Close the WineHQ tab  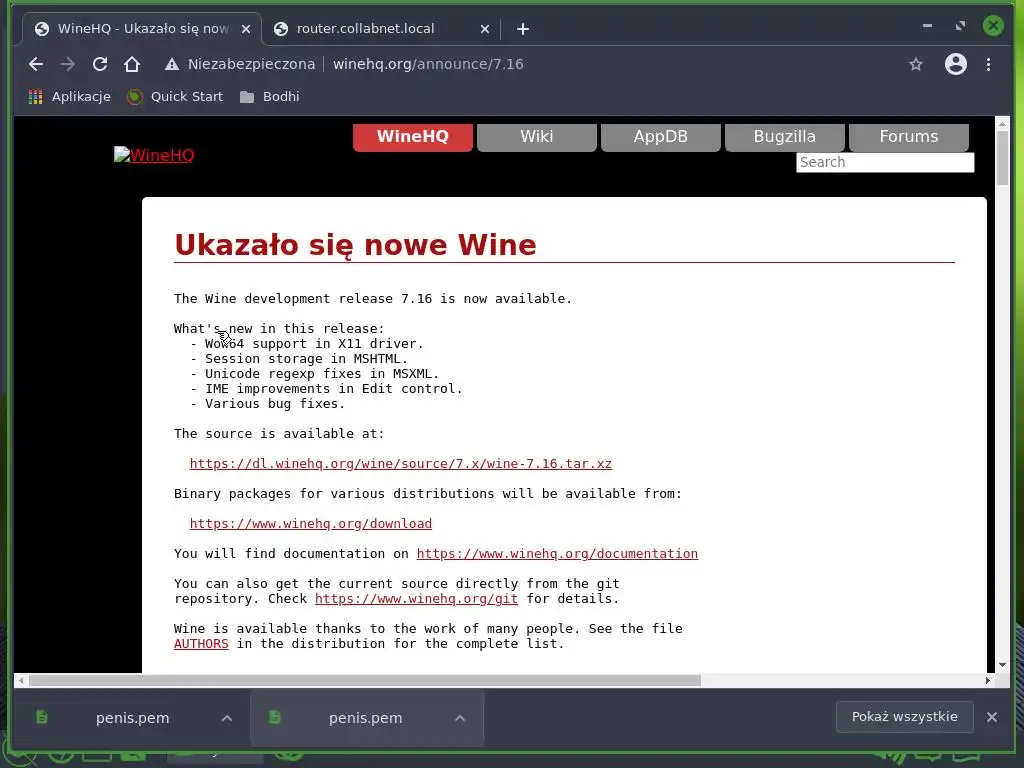click(246, 29)
